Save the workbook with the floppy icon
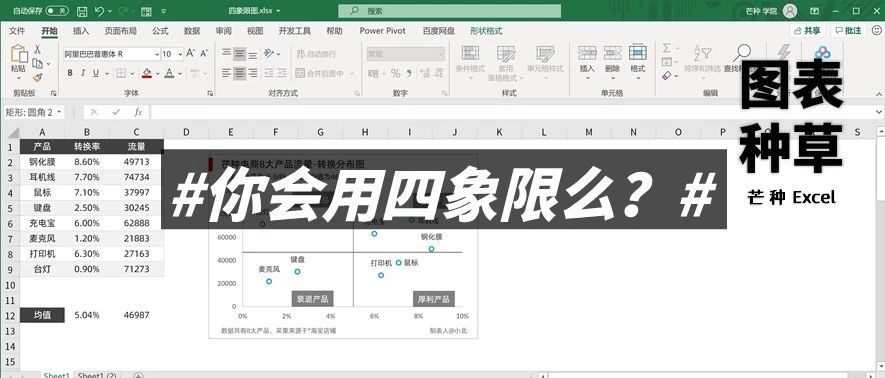 click(82, 11)
